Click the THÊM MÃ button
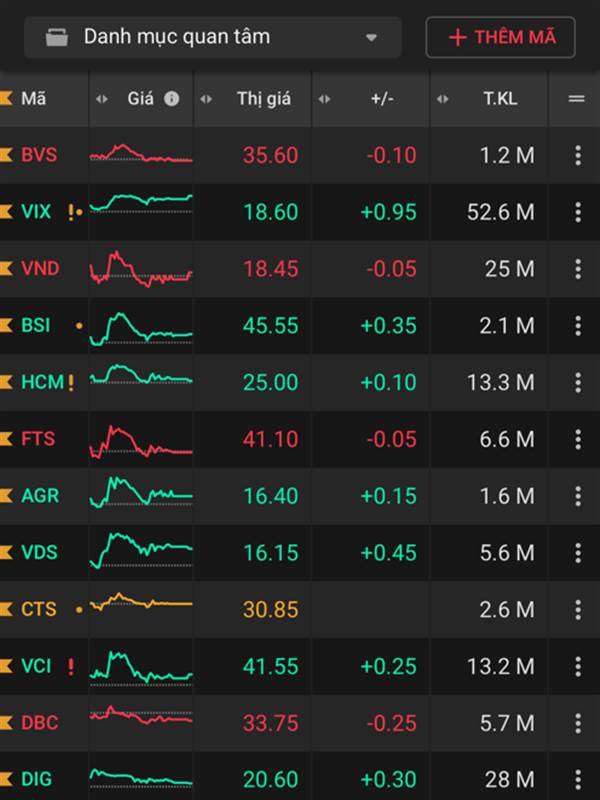The width and height of the screenshot is (600, 800). pyautogui.click(x=501, y=37)
